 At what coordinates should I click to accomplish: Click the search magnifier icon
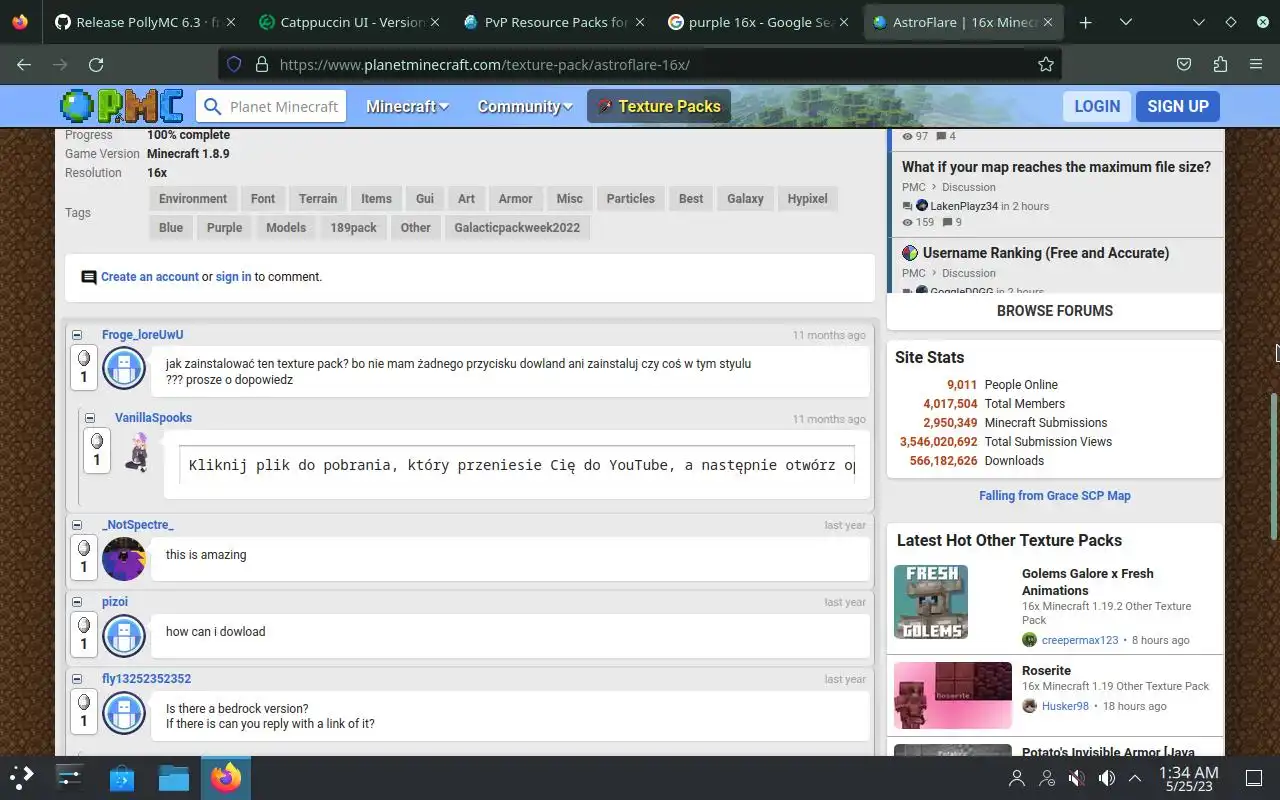click(x=212, y=106)
